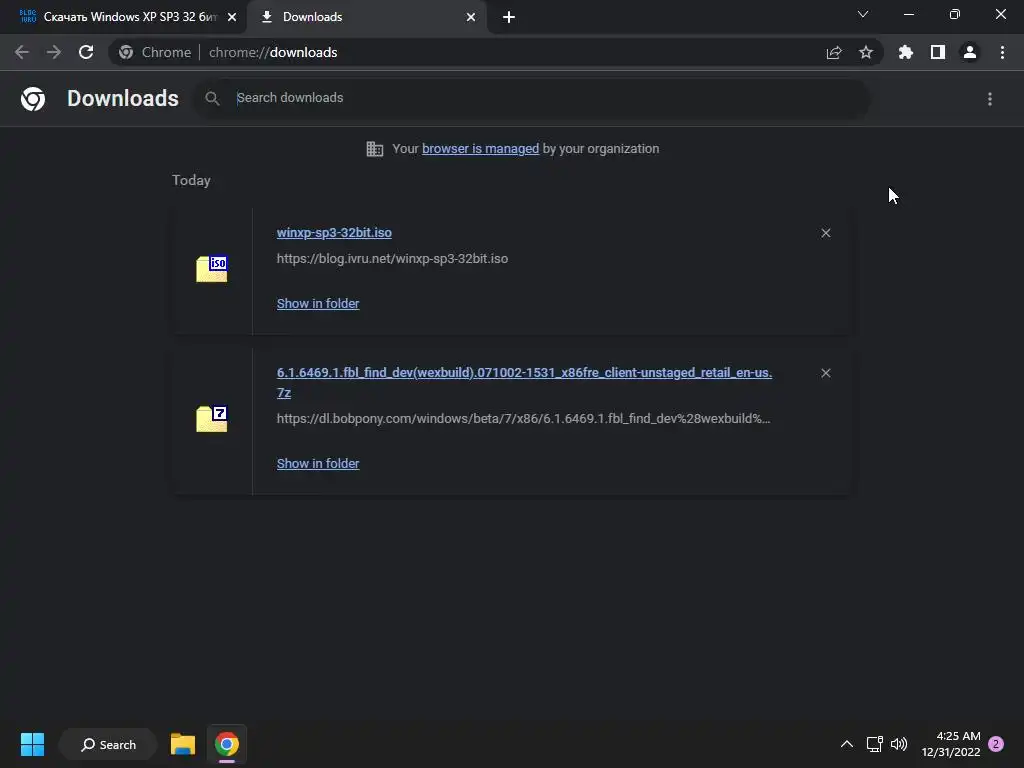Image resolution: width=1024 pixels, height=768 pixels.
Task: Open the winxp-sp3-32bit.iso file link
Action: pos(334,232)
